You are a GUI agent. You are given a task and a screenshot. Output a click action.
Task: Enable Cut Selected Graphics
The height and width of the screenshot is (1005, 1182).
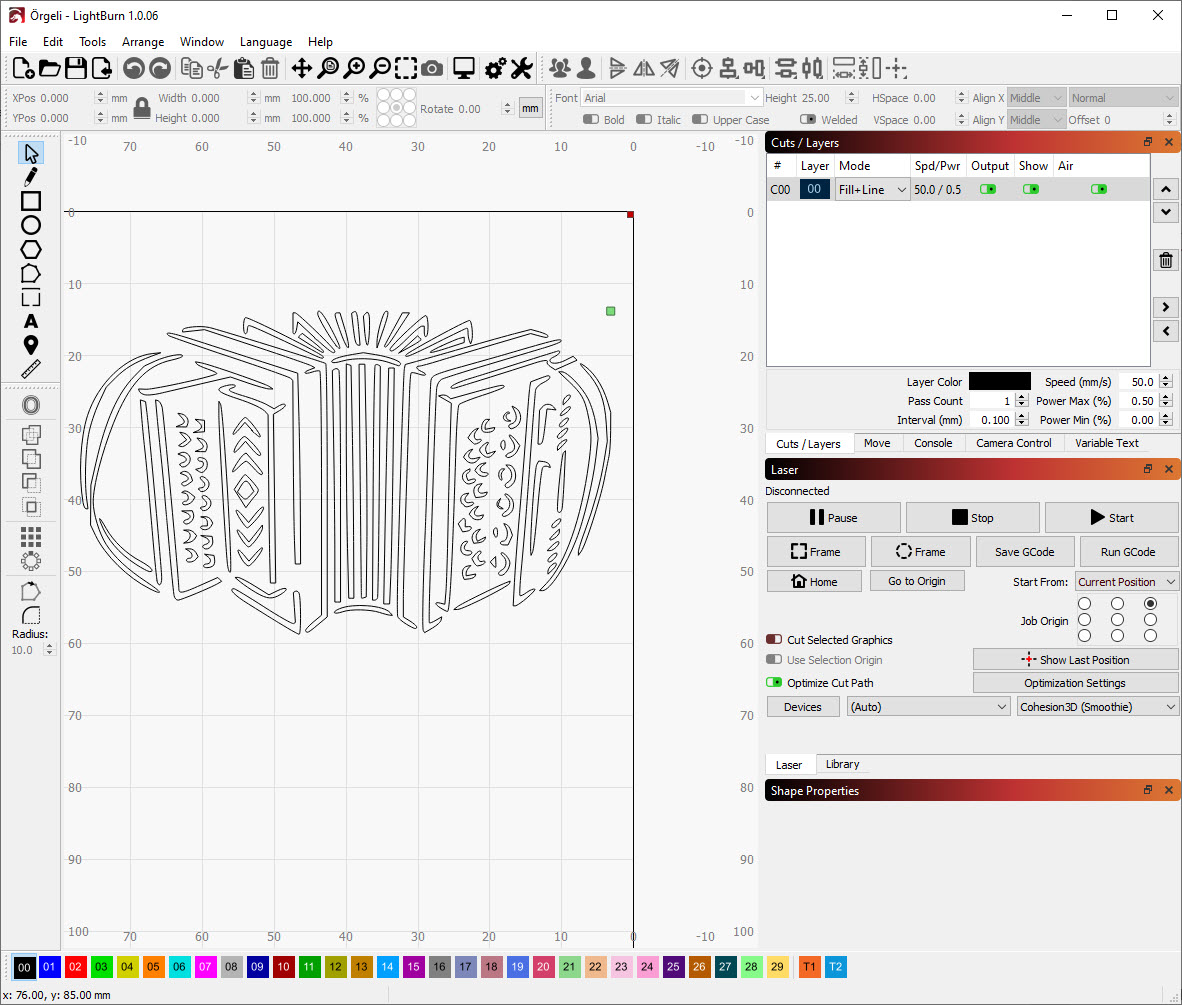point(774,640)
